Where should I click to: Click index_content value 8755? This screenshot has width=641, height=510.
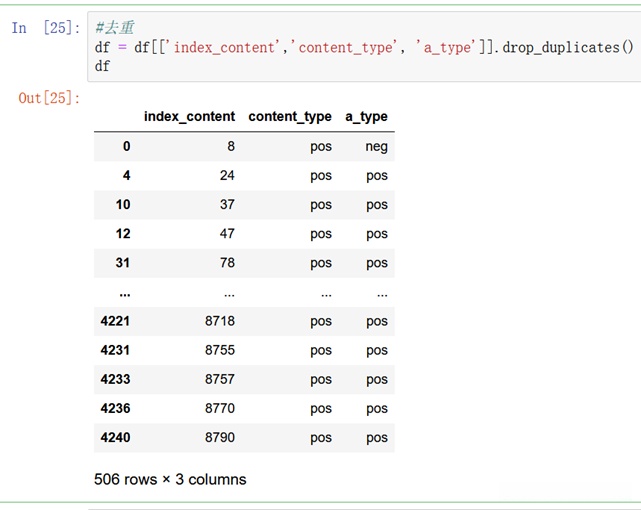click(x=220, y=350)
